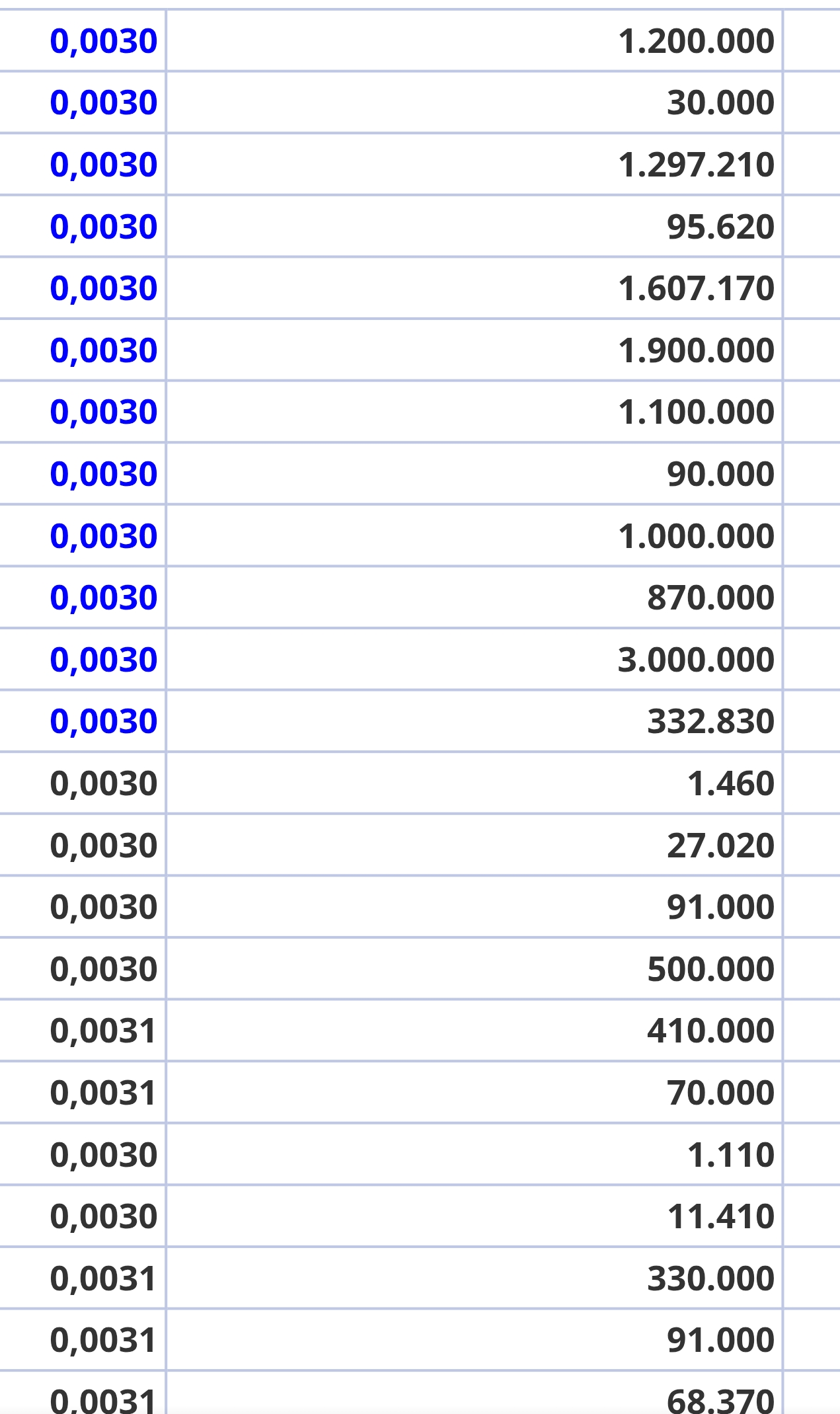The width and height of the screenshot is (840, 1414).
Task: Select the 1.110 quantity cell
Action: pos(475,1154)
